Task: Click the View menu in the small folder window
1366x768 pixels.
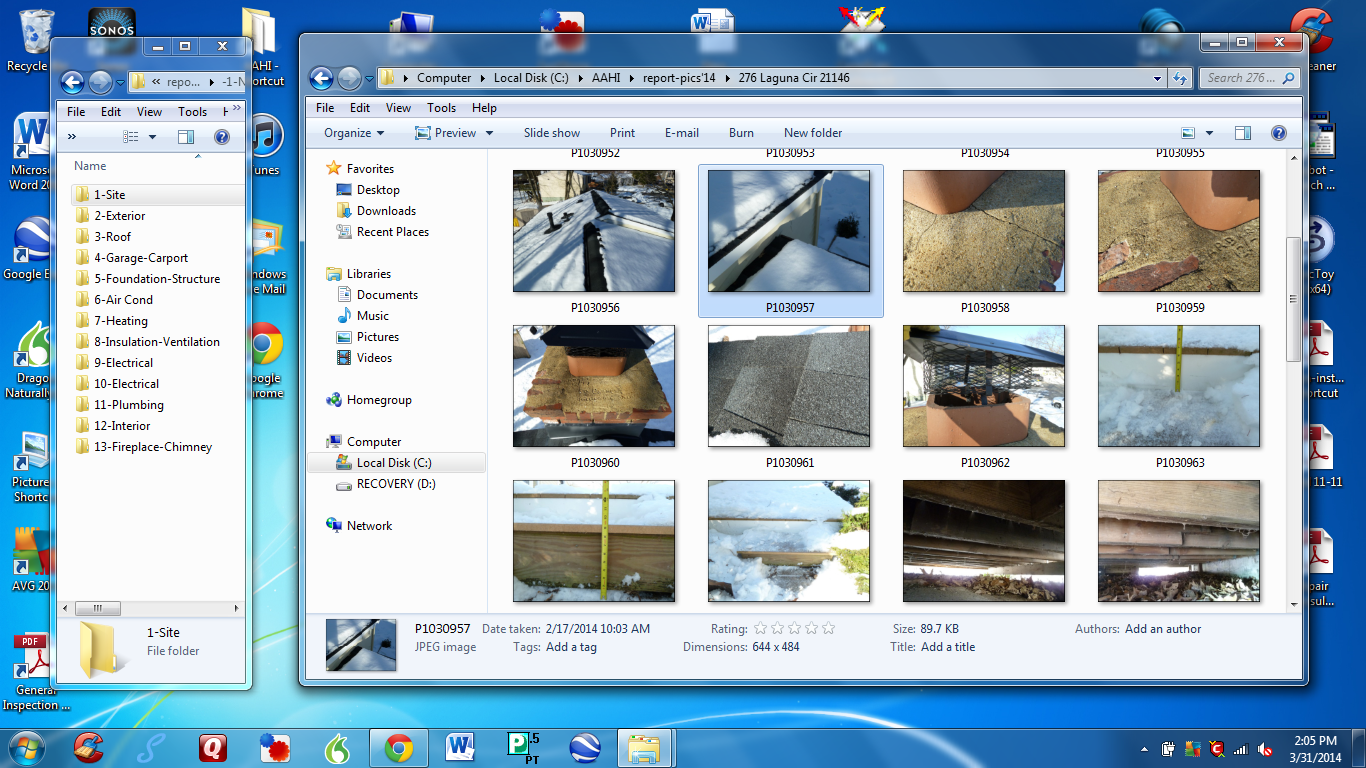Action: 149,111
